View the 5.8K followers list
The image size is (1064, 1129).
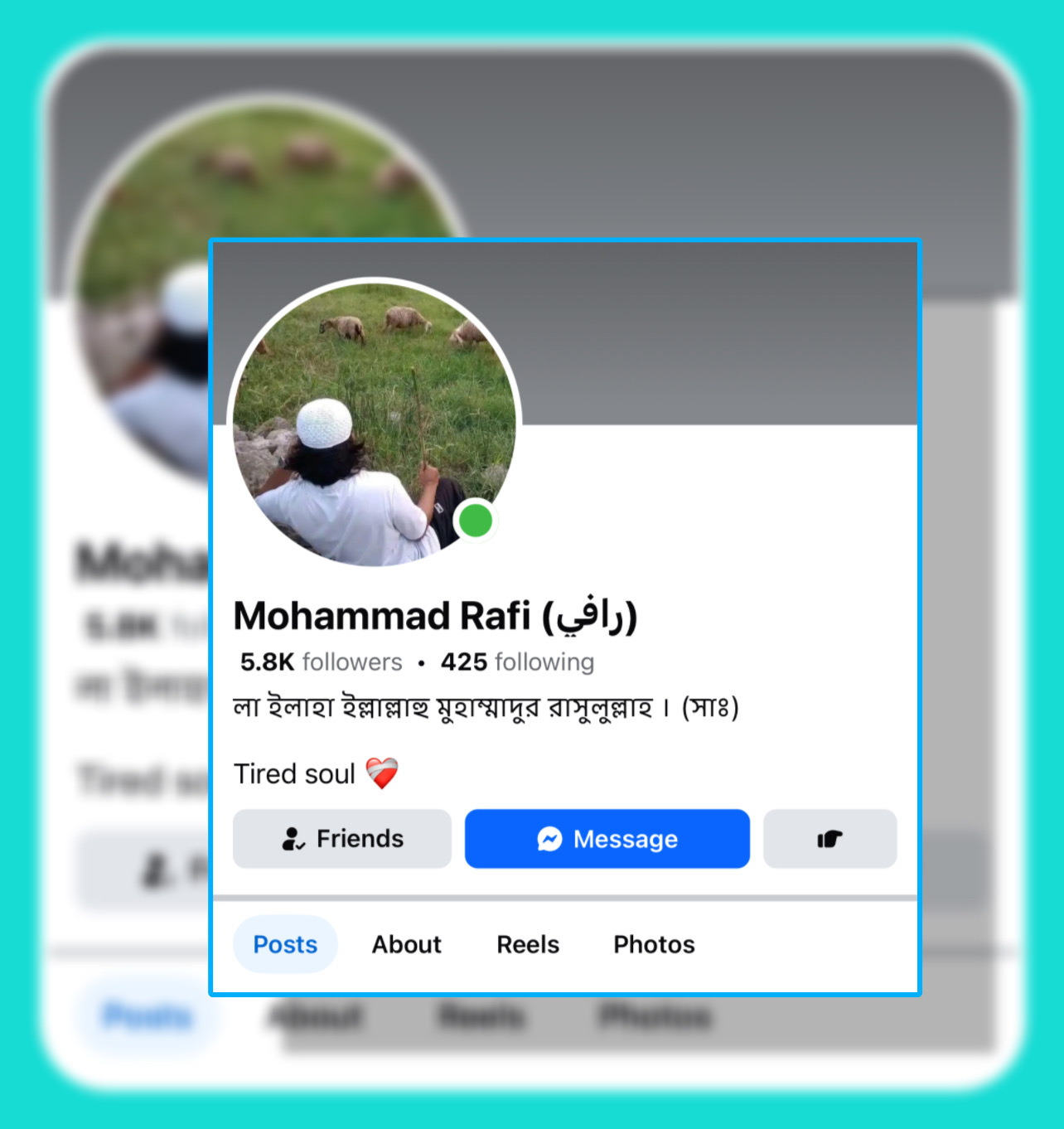[x=322, y=661]
